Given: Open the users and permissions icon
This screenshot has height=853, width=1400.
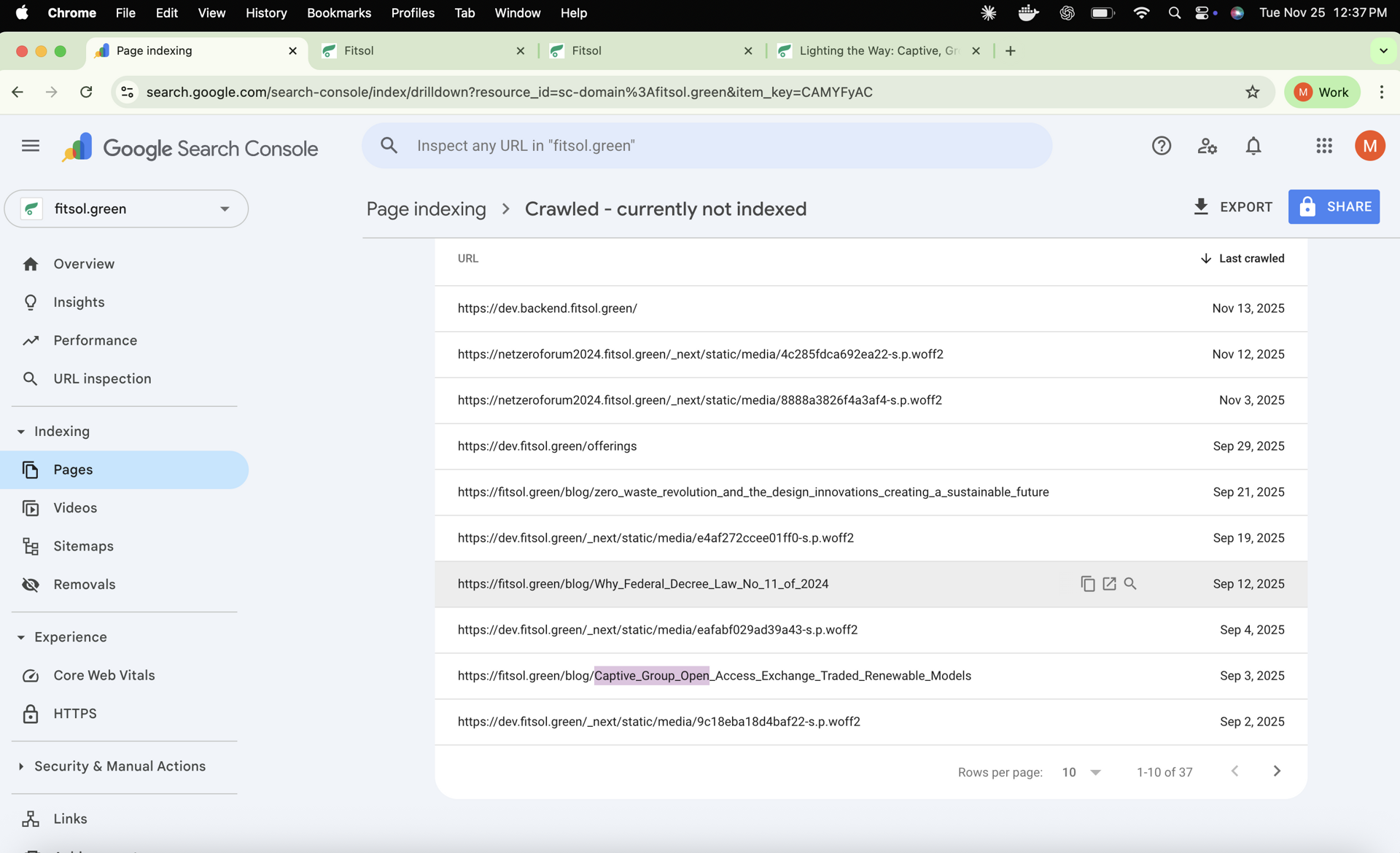Looking at the screenshot, I should 1207,146.
